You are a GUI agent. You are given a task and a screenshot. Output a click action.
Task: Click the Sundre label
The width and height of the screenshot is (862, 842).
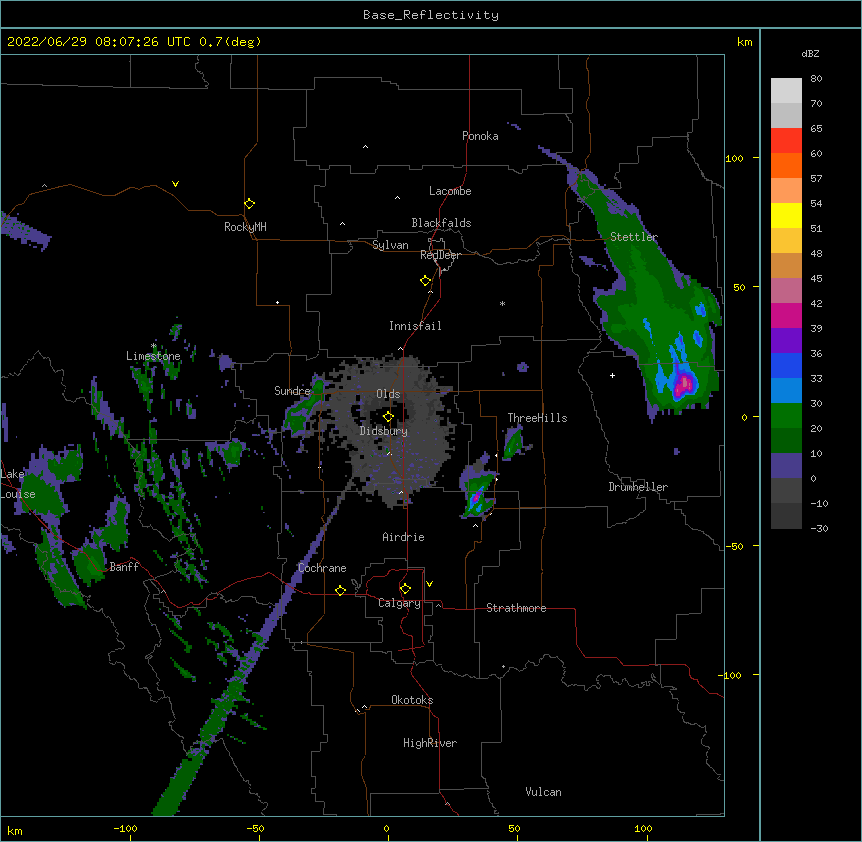click(x=292, y=391)
